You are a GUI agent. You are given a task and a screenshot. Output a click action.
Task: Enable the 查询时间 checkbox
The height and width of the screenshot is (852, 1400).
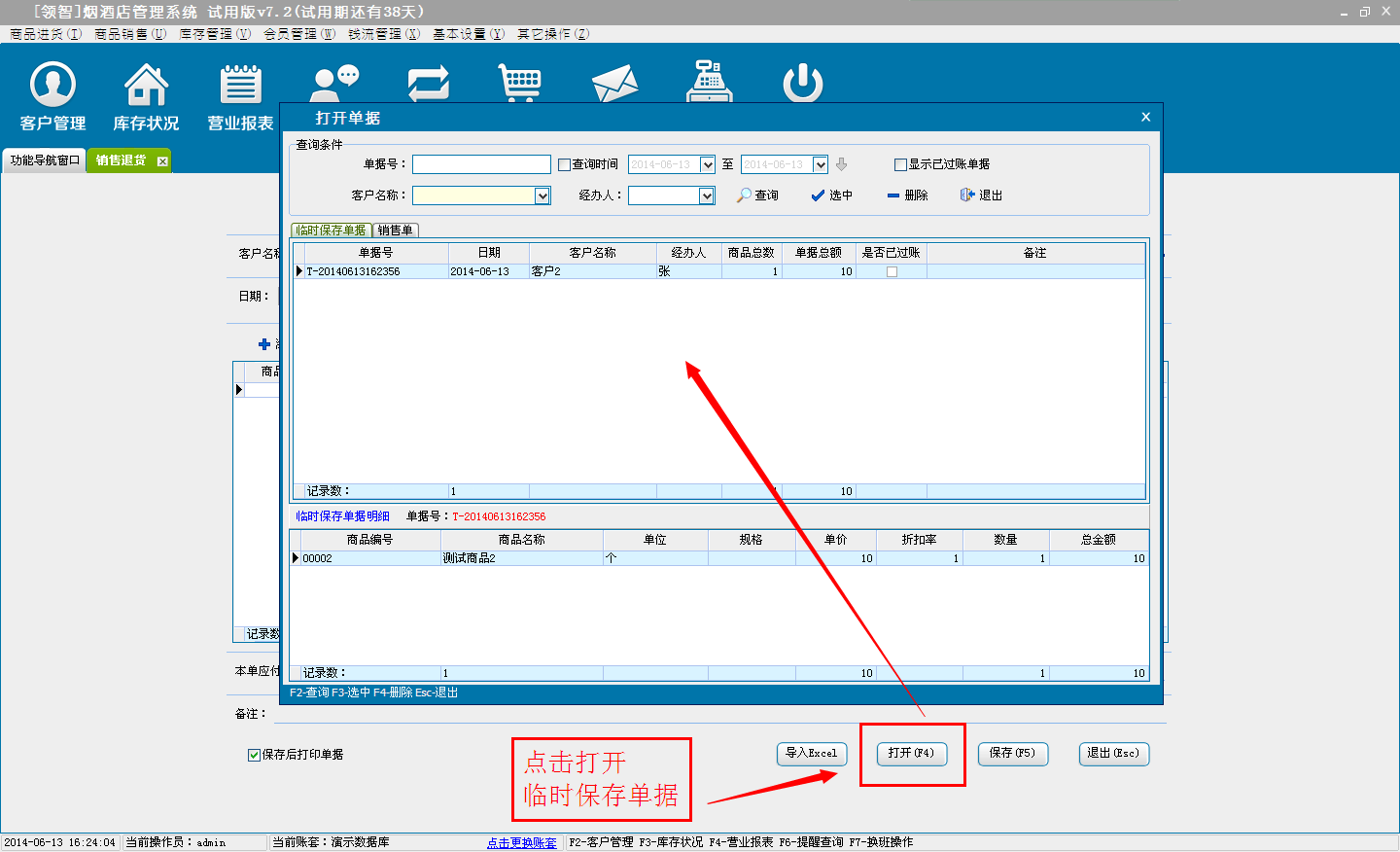[564, 164]
